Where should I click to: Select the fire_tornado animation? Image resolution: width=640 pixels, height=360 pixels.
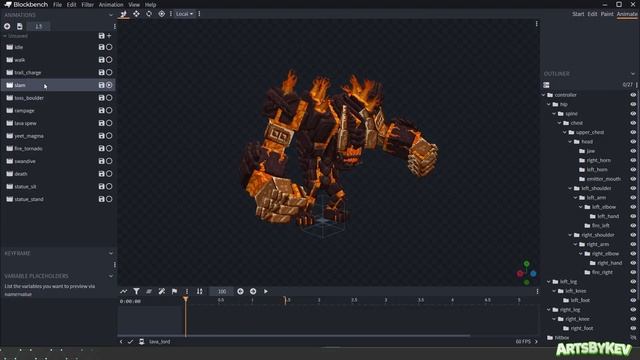tap(58, 149)
